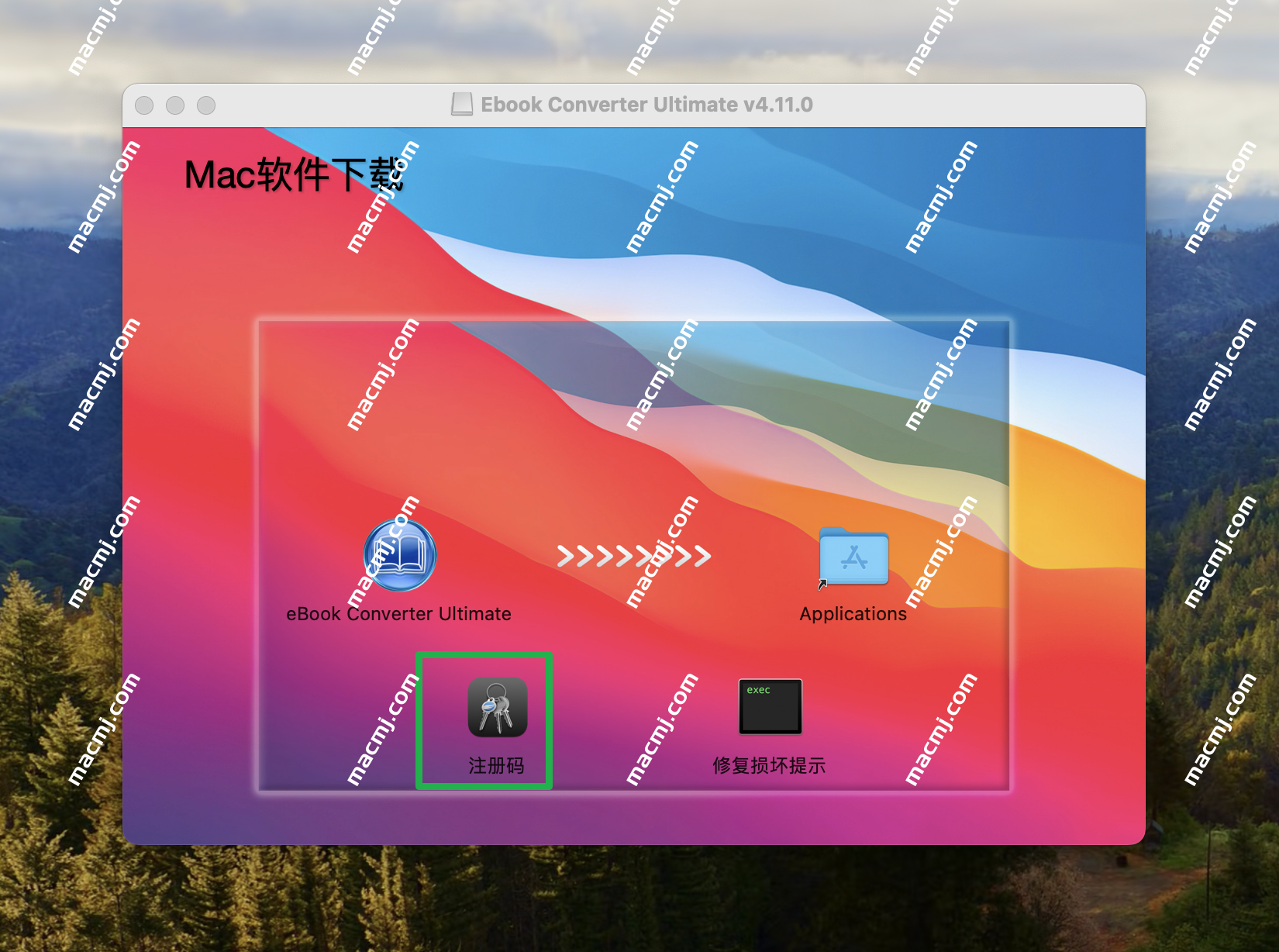The height and width of the screenshot is (952, 1279).
Task: Select the eBook Converter Ultimate app icon
Action: tap(399, 555)
